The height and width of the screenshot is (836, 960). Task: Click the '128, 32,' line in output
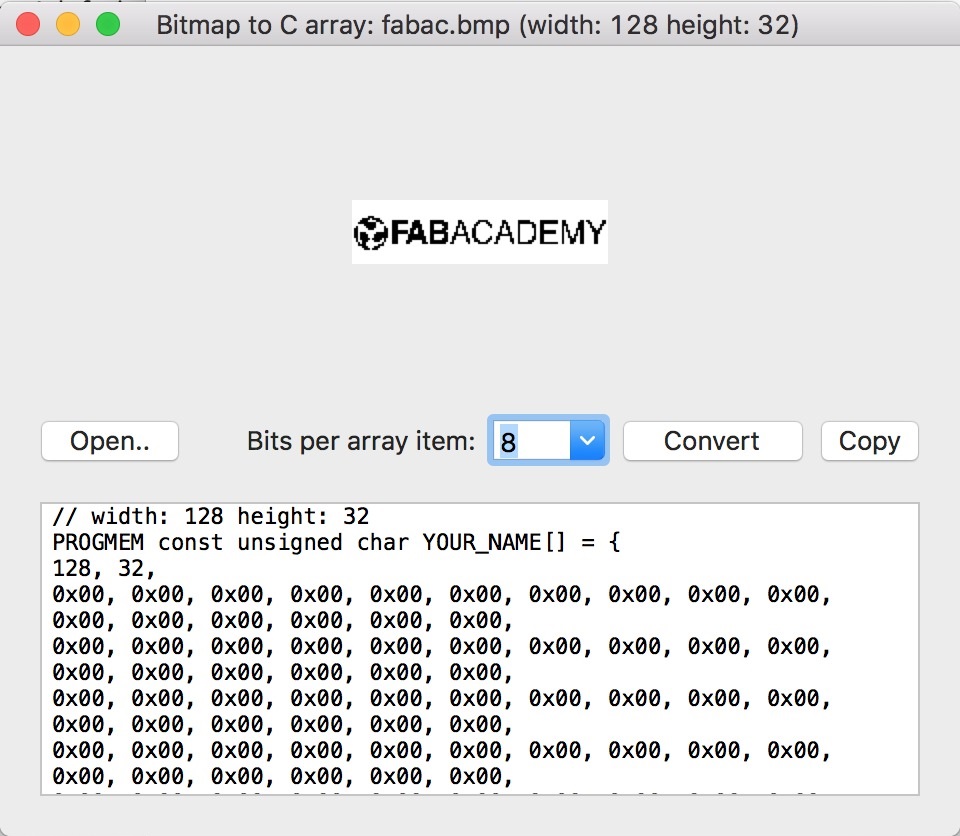[103, 569]
